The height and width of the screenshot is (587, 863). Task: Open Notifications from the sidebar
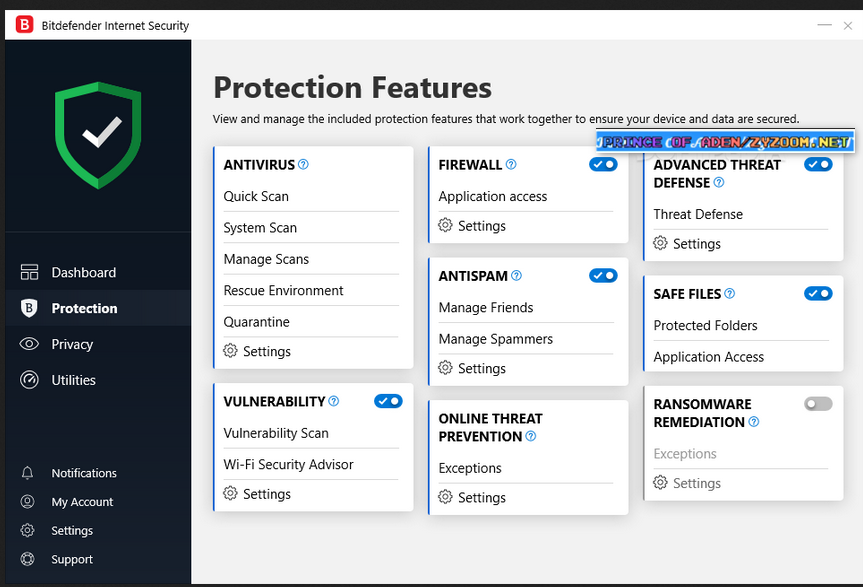pyautogui.click(x=84, y=473)
